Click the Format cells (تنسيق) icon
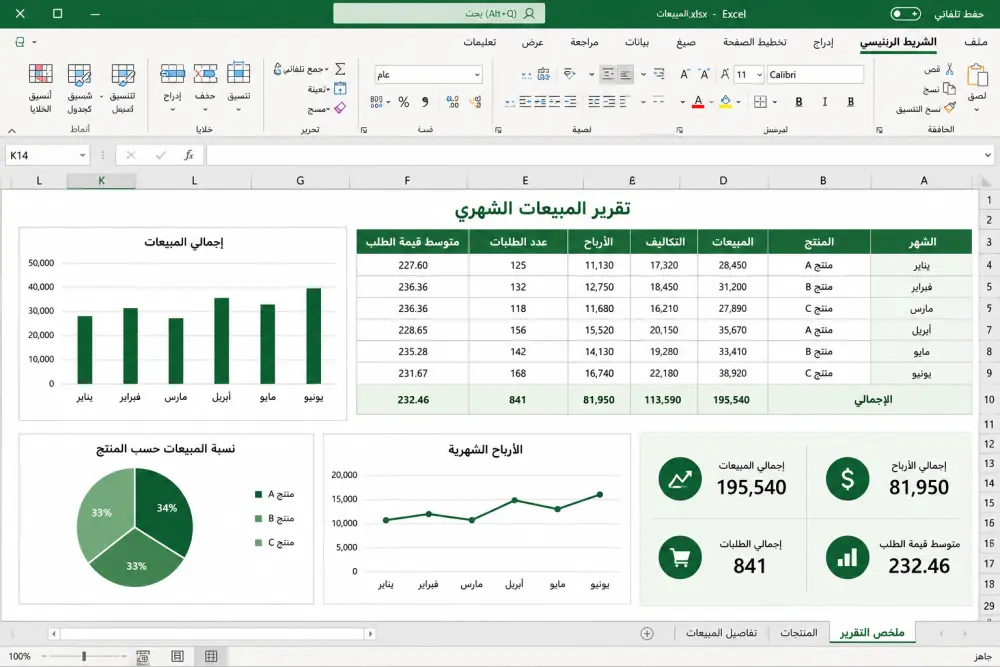 pos(239,74)
